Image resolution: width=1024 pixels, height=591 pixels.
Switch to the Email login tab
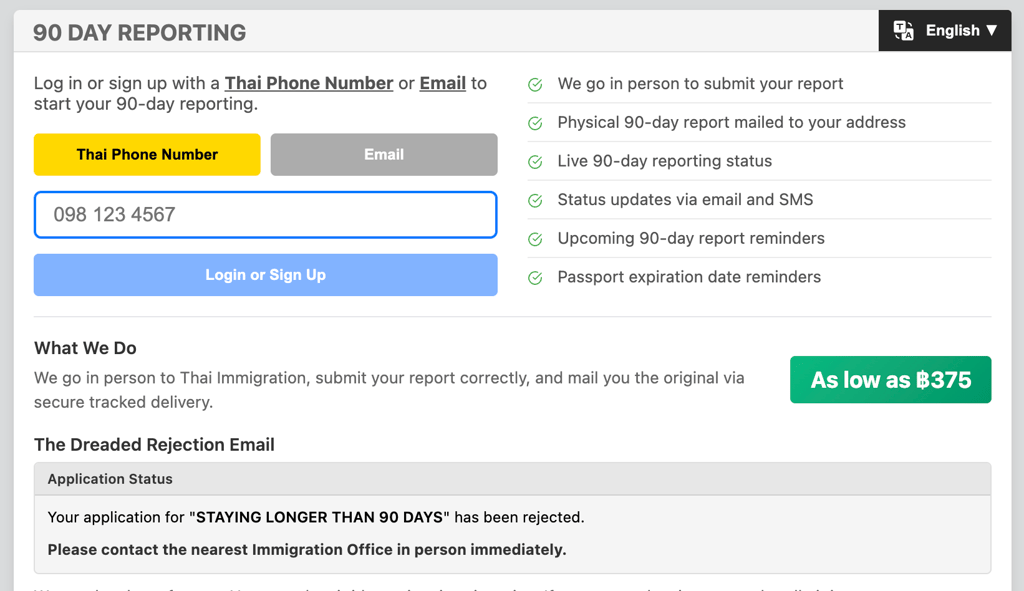click(384, 155)
